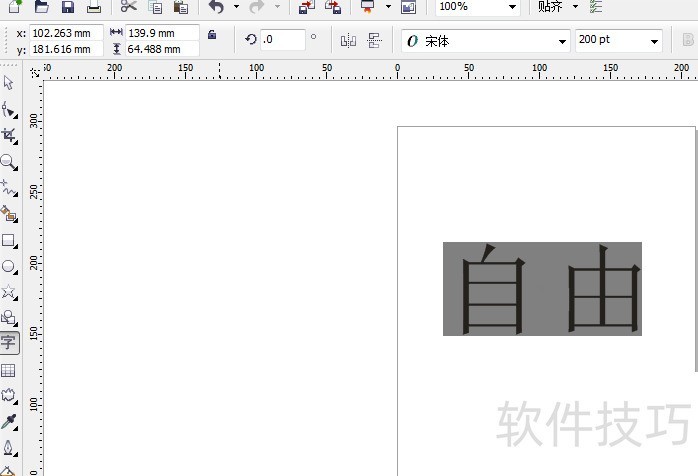Select the Ellipse tool
The height and width of the screenshot is (476, 698).
[x=9, y=266]
